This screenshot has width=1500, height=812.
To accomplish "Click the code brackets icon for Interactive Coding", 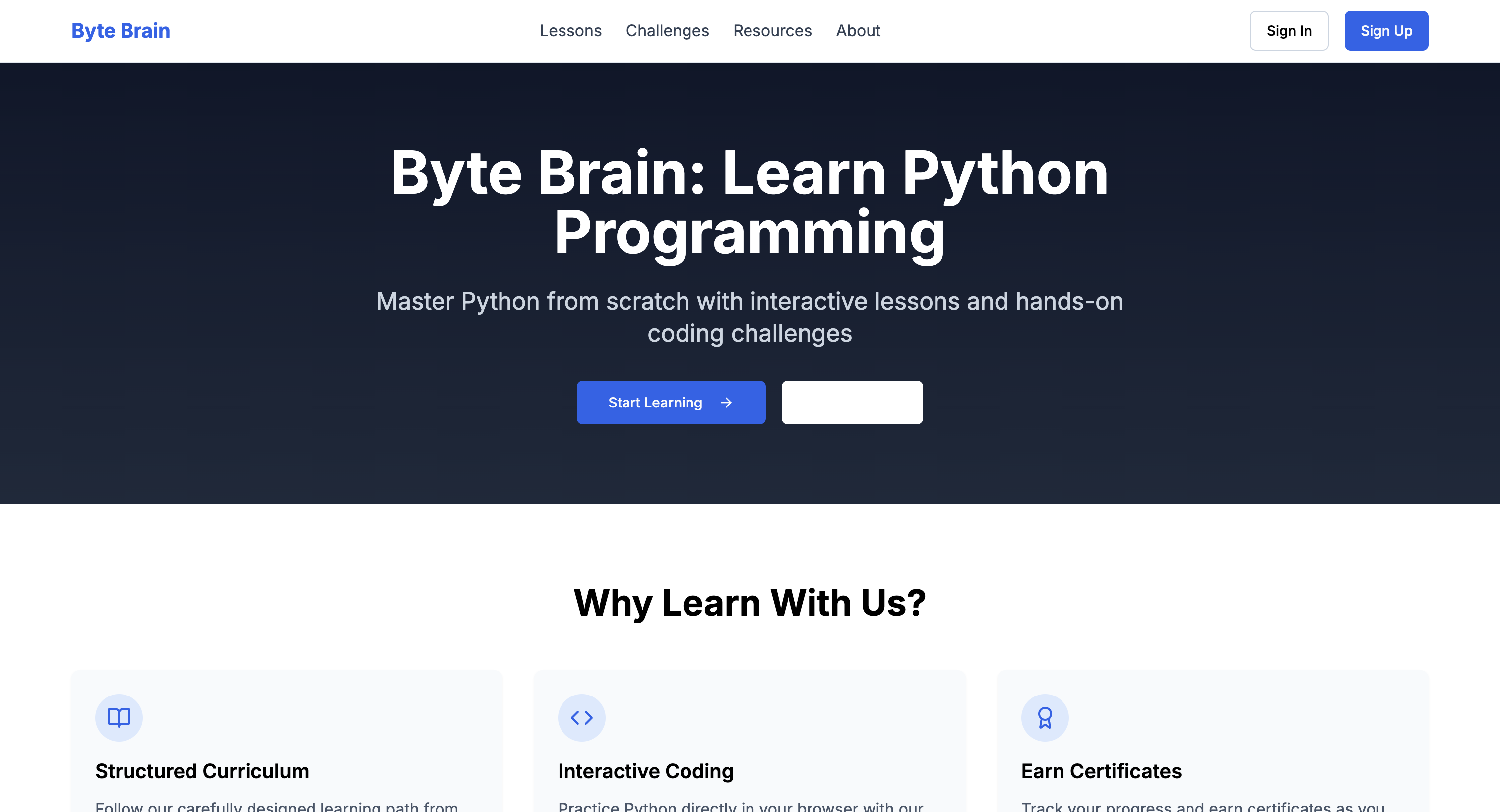I will pyautogui.click(x=581, y=717).
